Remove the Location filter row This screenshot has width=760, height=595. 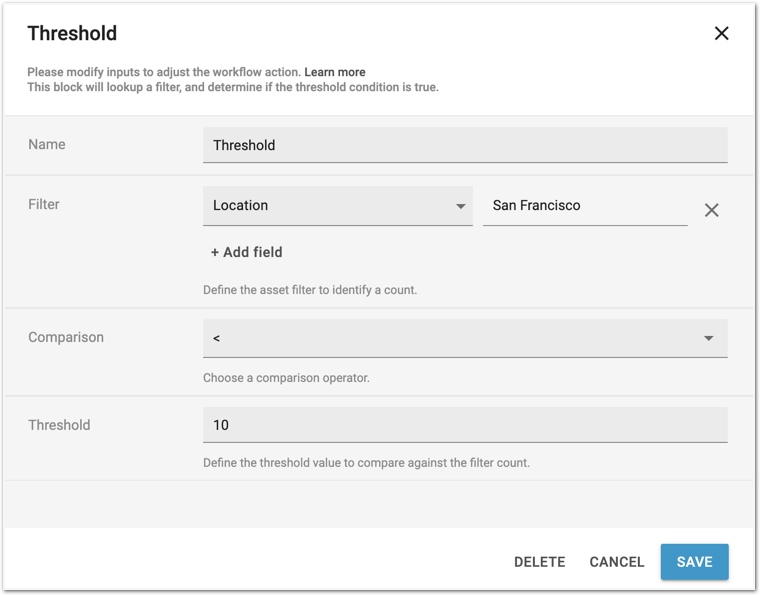click(711, 210)
